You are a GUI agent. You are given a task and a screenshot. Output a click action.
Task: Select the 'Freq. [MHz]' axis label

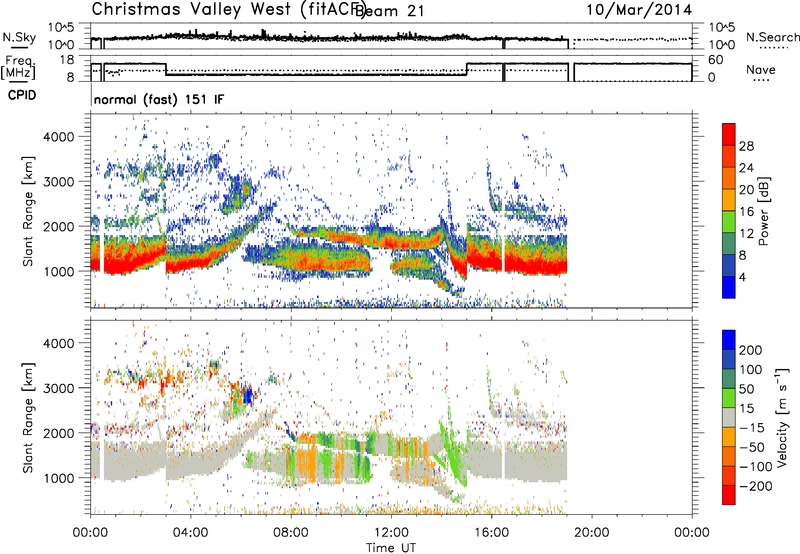point(18,67)
